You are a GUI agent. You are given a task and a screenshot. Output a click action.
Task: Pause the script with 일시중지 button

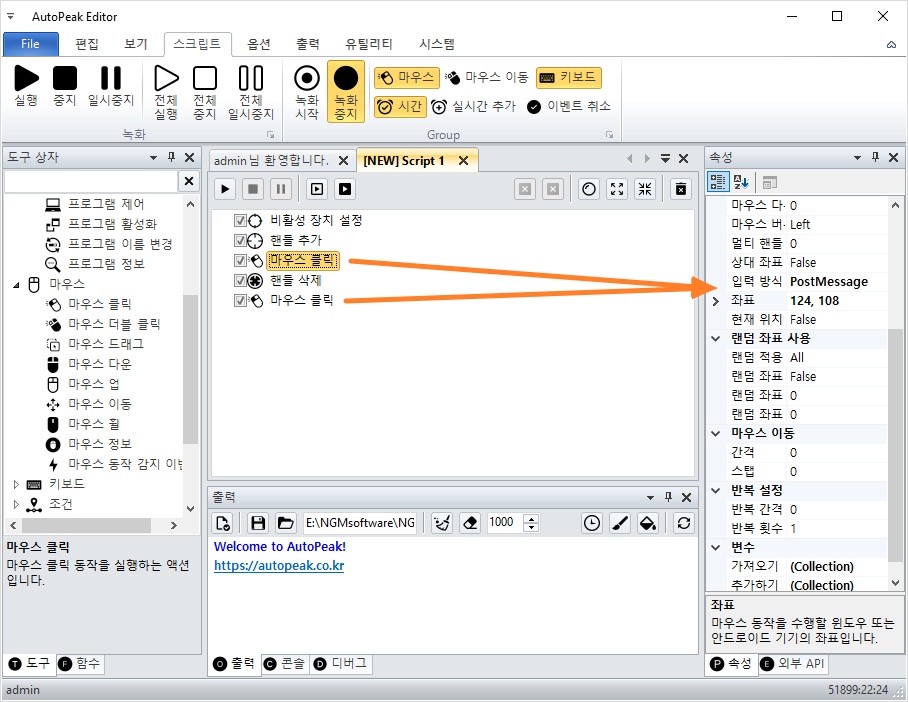point(111,86)
